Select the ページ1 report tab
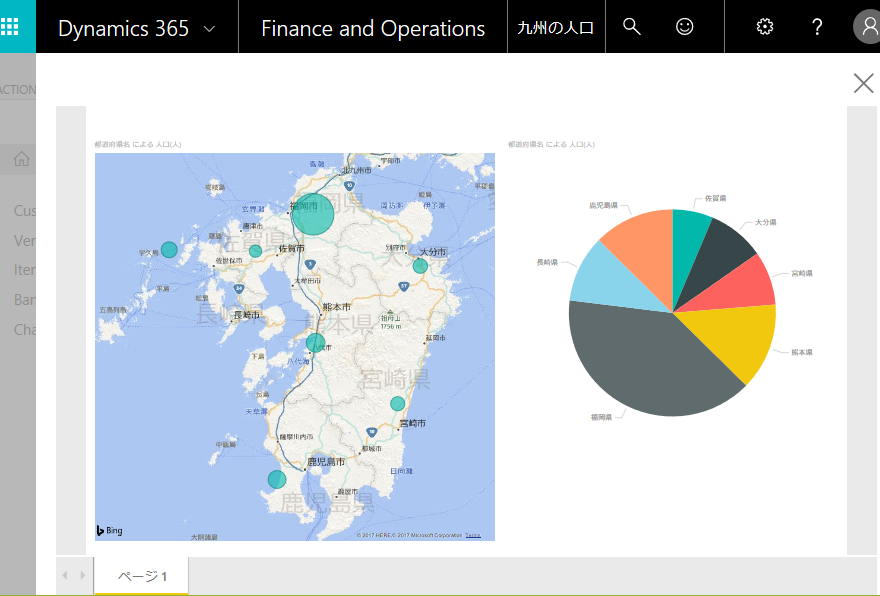 point(142,576)
